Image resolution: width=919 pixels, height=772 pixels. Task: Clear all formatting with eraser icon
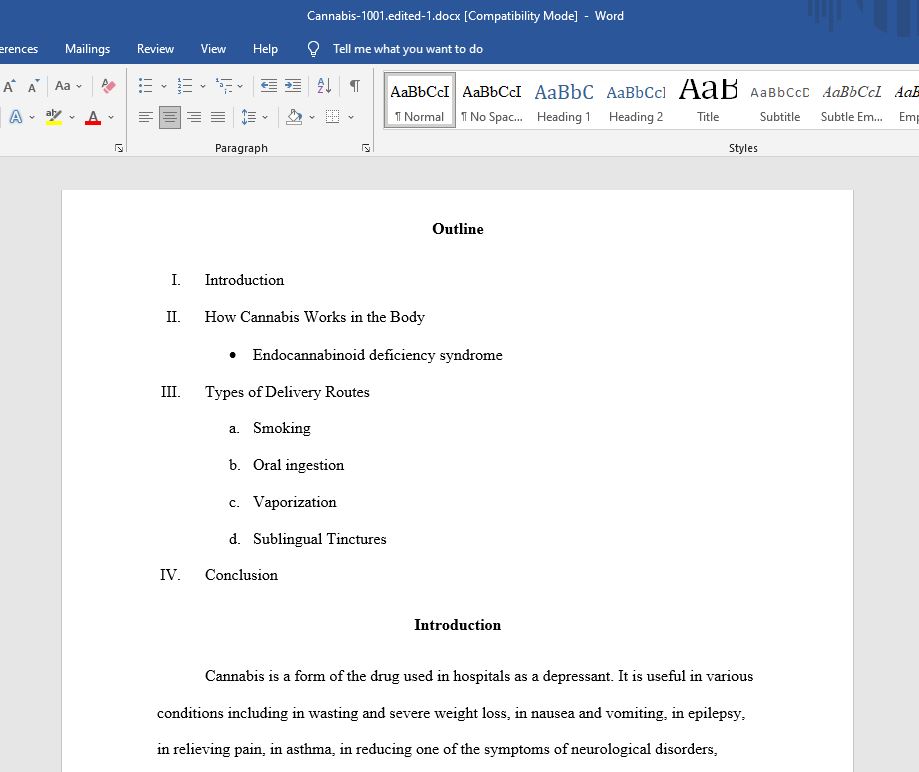[x=108, y=86]
